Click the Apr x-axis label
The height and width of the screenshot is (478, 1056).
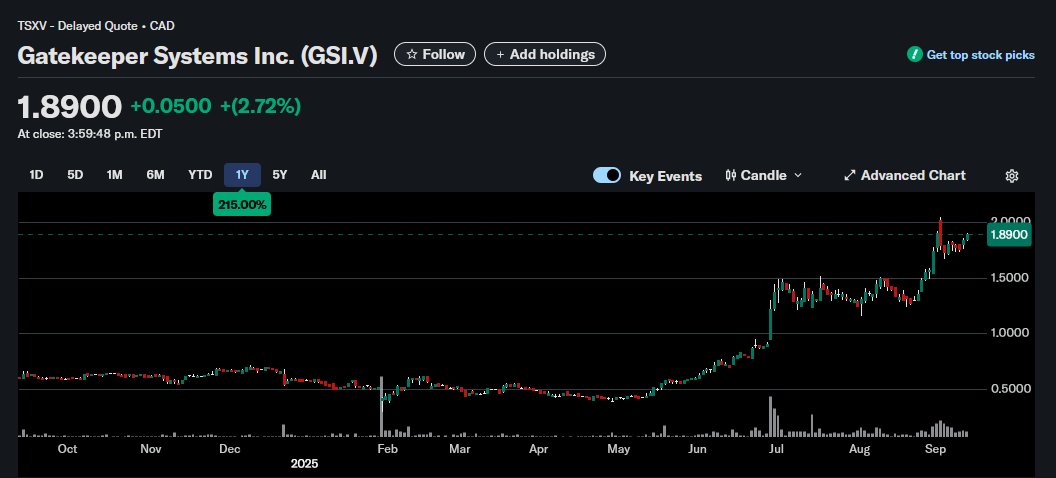click(539, 449)
